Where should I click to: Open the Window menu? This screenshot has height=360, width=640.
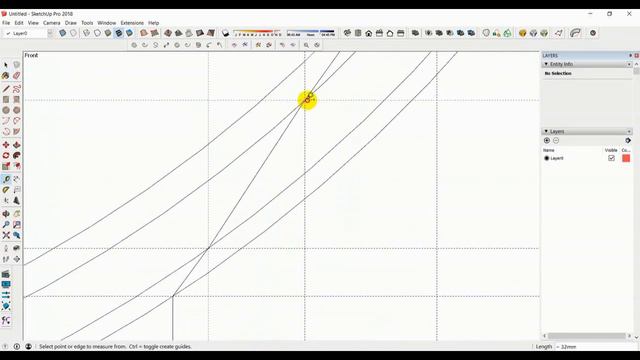click(x=107, y=23)
